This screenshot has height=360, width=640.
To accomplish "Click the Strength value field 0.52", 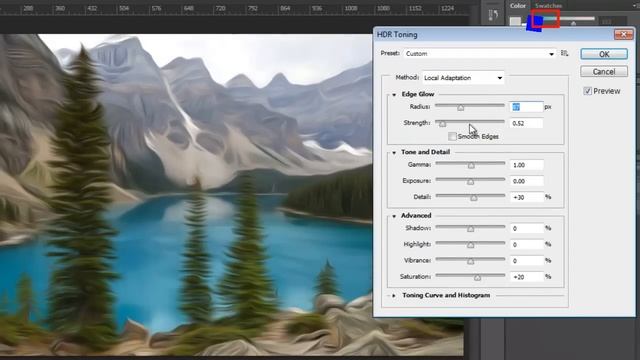I will (527, 123).
